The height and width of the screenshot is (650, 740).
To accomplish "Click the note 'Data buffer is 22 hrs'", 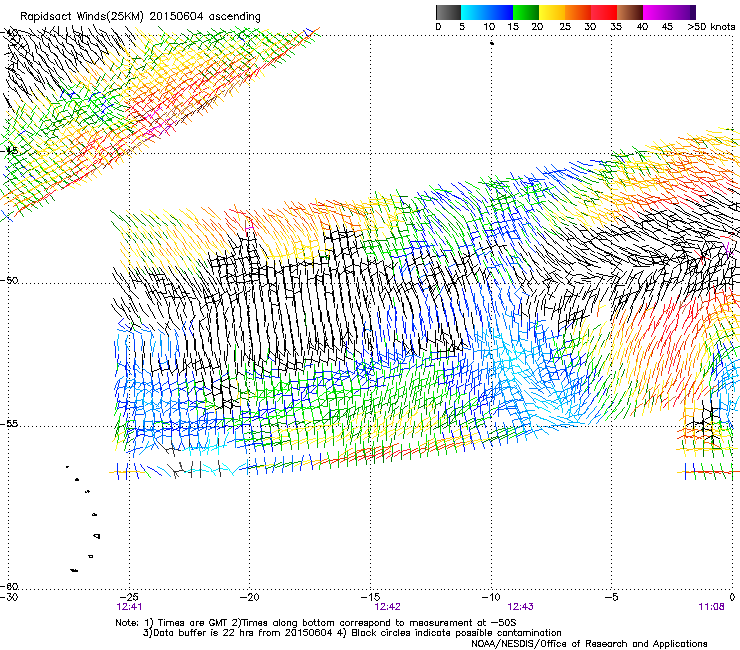I will coord(205,633).
